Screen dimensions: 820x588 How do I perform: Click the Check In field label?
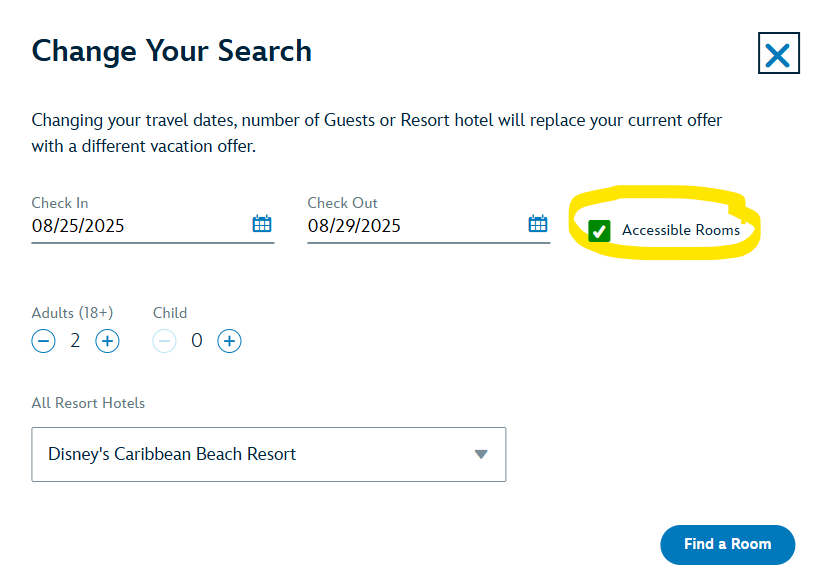(60, 203)
